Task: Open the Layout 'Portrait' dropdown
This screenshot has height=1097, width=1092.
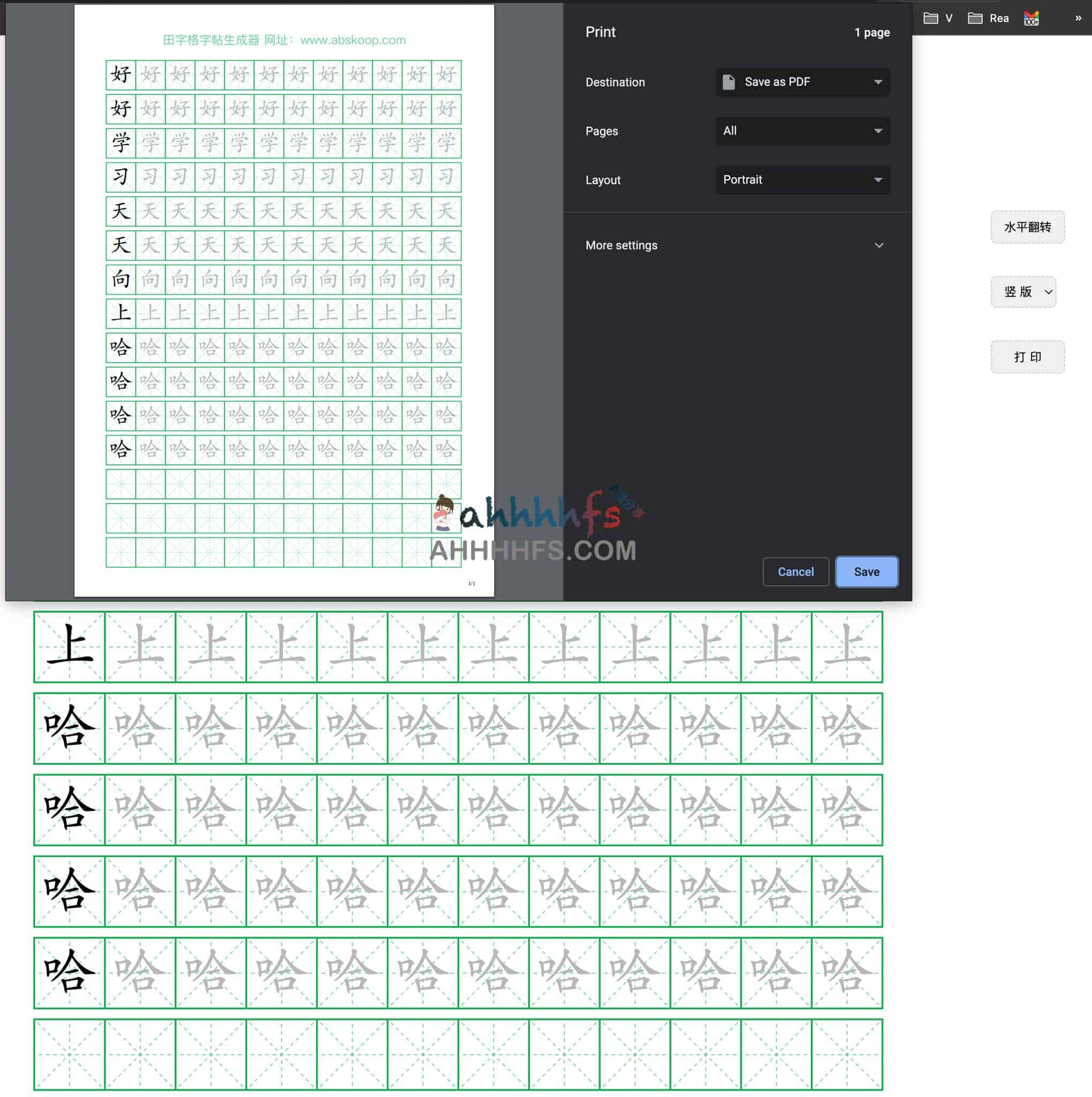Action: 803,179
